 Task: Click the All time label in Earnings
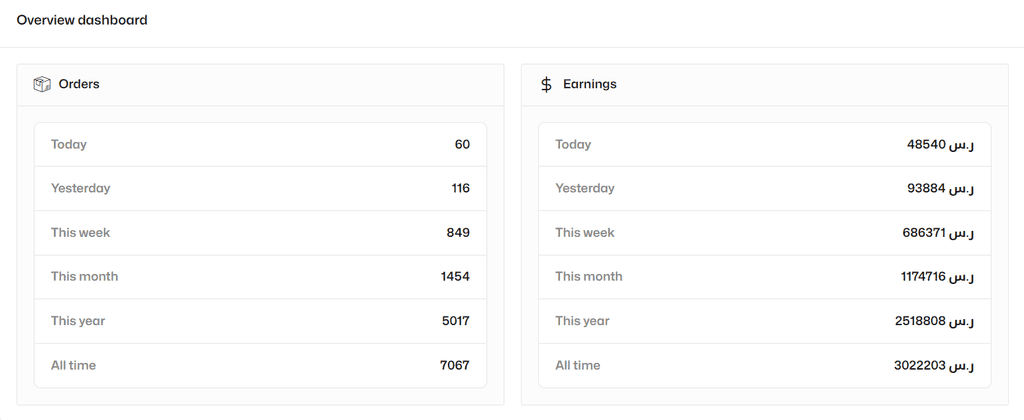pos(577,365)
